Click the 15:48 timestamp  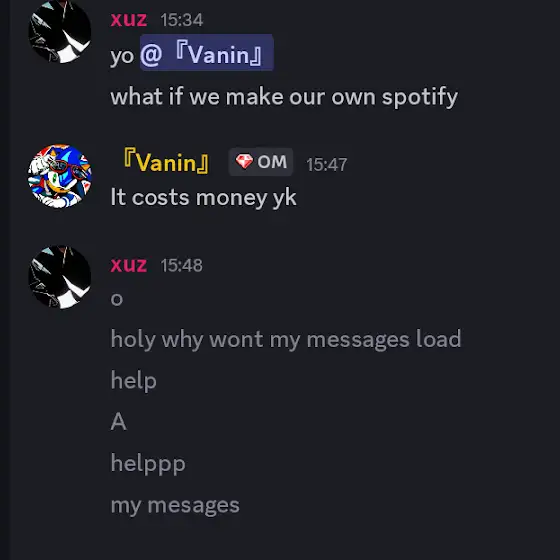pos(181,265)
